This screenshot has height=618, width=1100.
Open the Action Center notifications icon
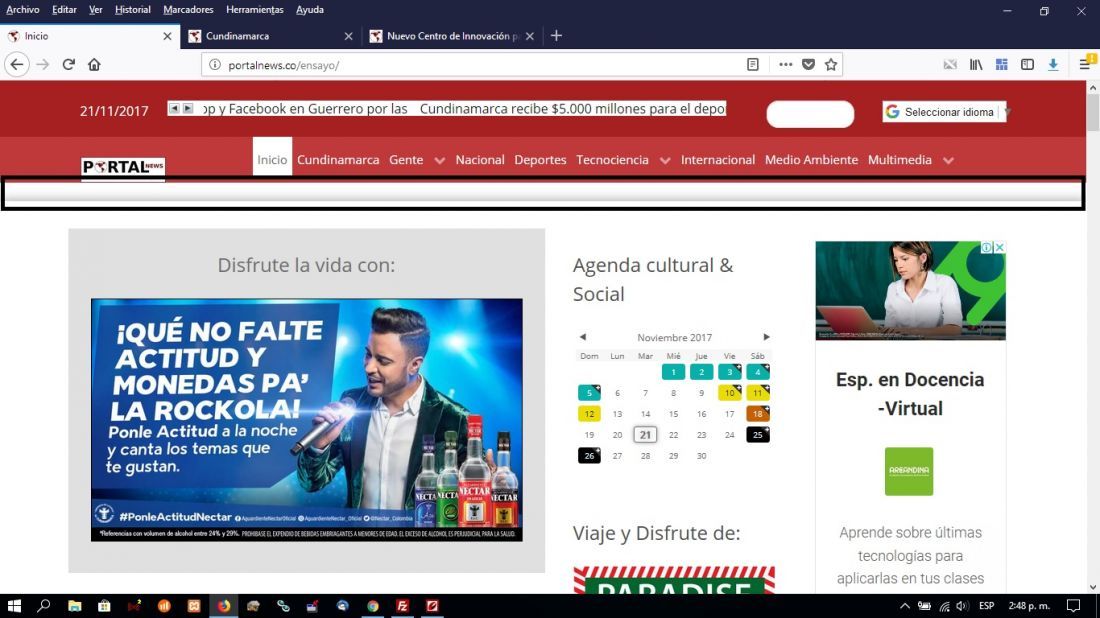coord(1073,606)
